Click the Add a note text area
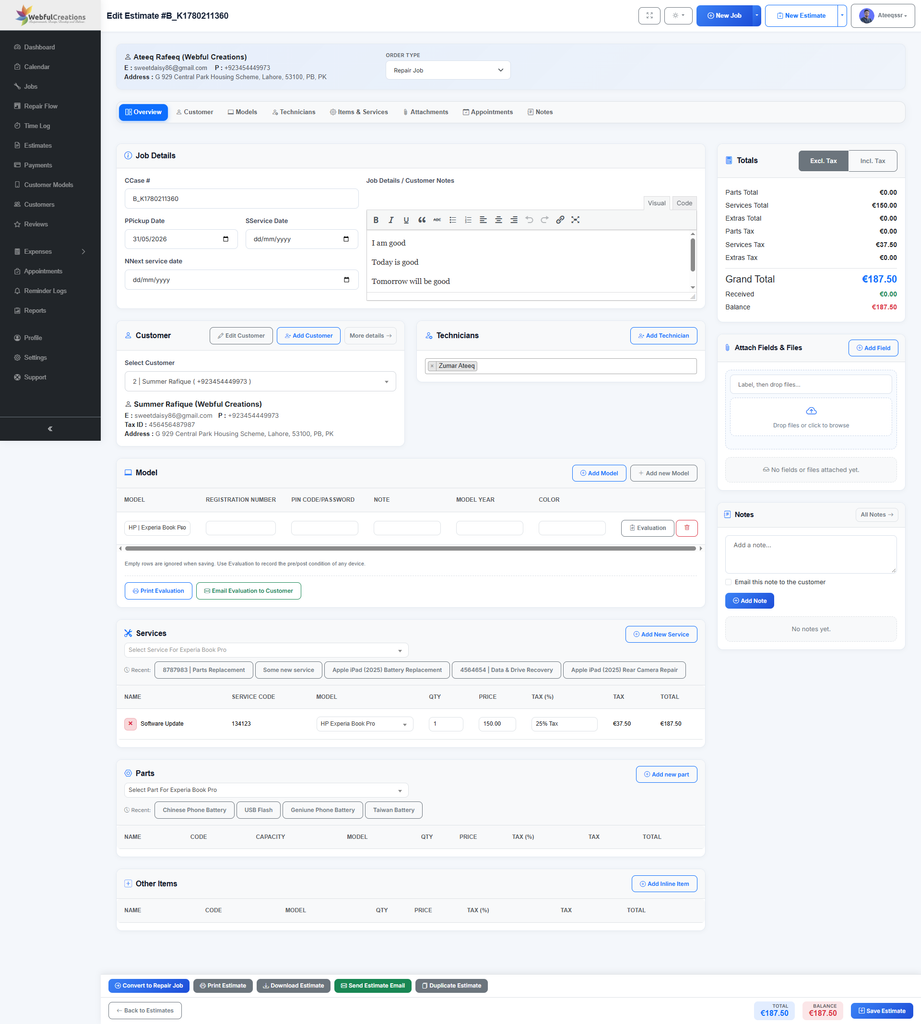921x1024 pixels. (x=811, y=554)
